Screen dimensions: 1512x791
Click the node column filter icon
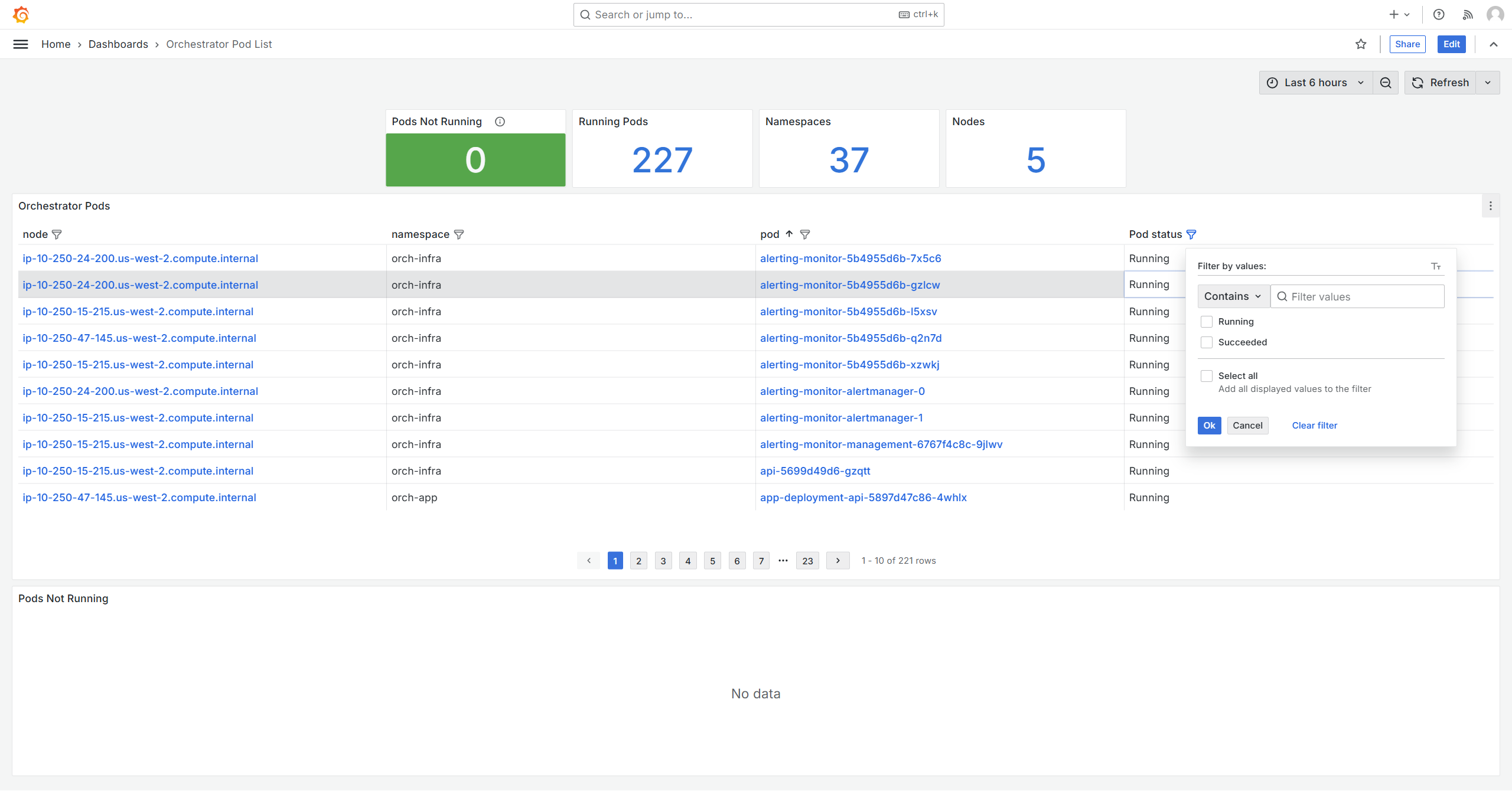[x=57, y=234]
